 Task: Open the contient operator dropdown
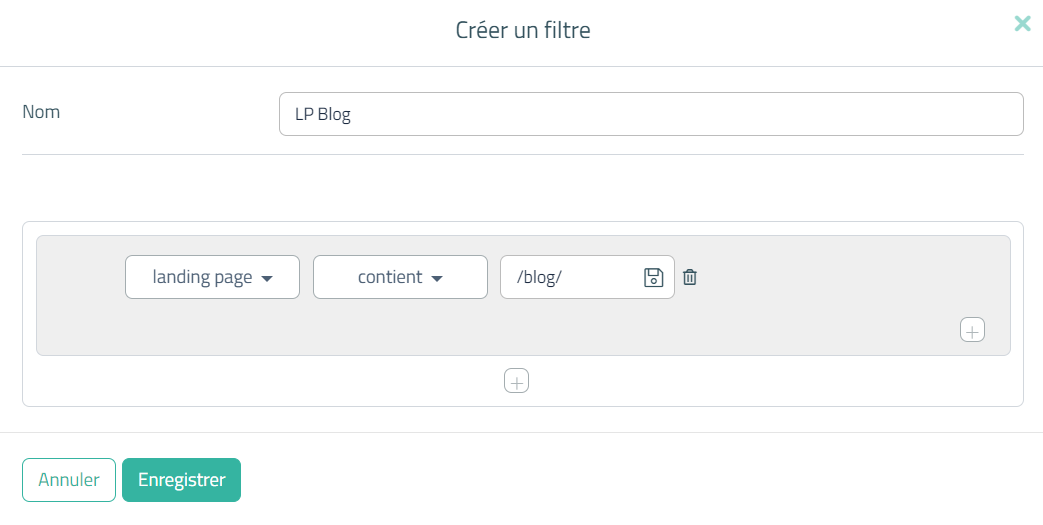[400, 277]
